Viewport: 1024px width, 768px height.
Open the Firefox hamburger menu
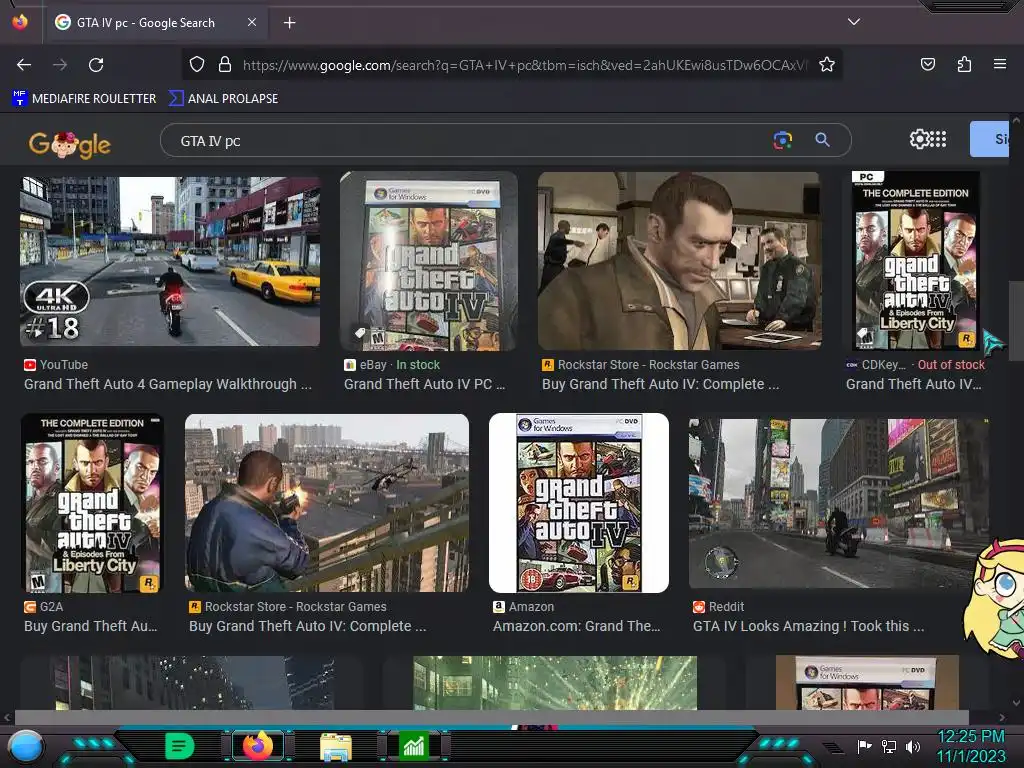click(x=1000, y=64)
